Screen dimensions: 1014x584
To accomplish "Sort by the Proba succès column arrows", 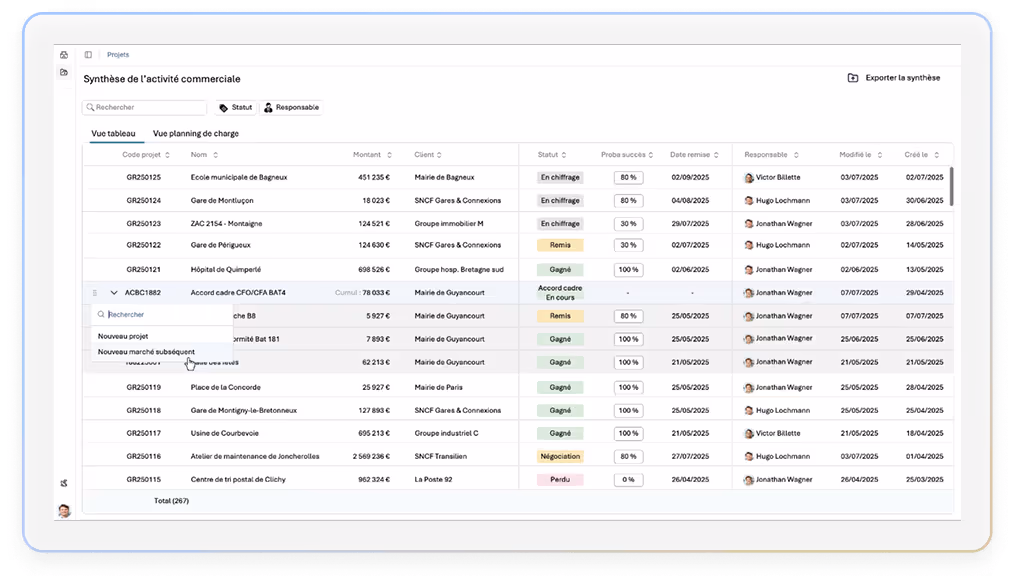I will (651, 155).
